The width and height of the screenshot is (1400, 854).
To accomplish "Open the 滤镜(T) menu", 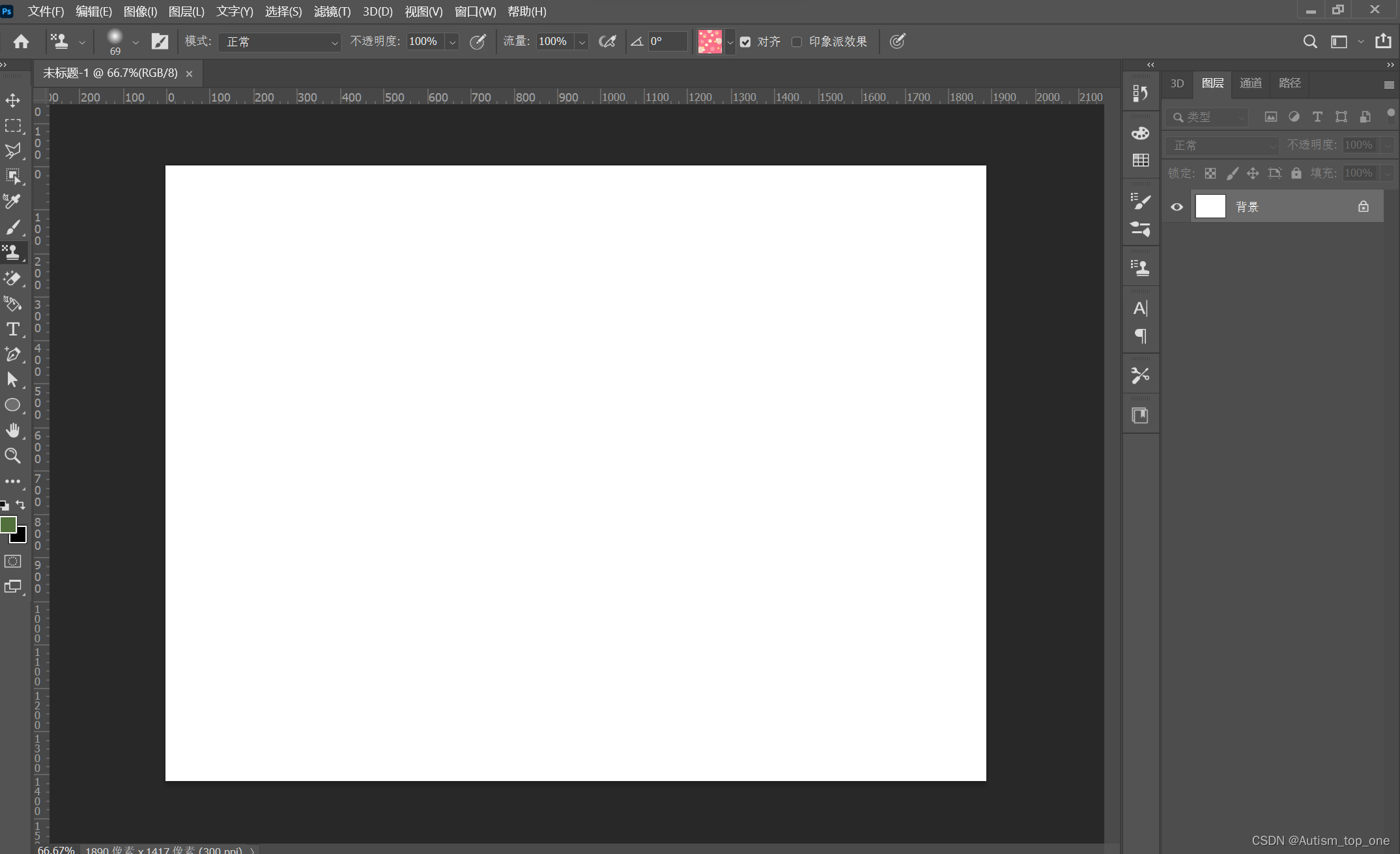I will click(332, 12).
